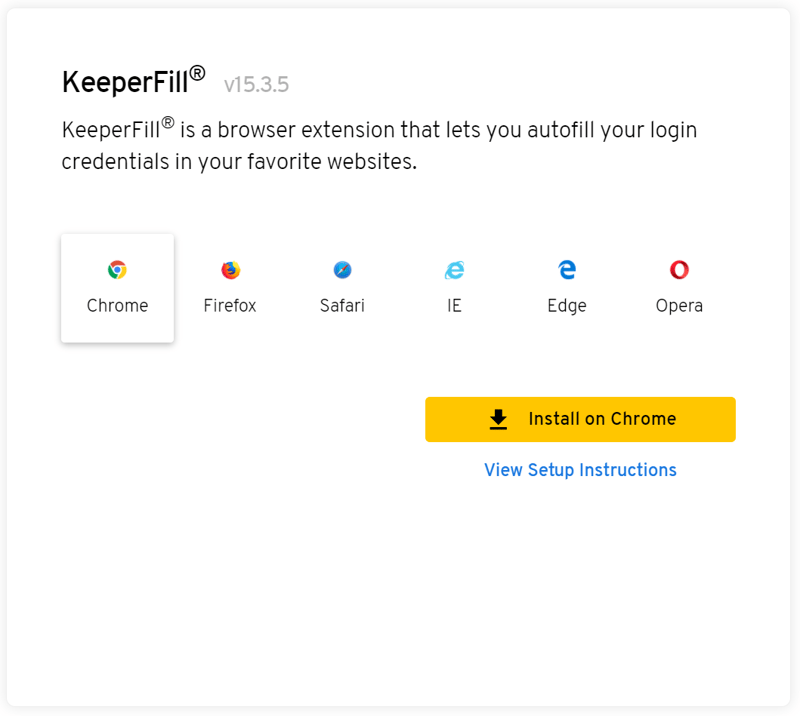The image size is (800, 716).
Task: Click the download arrow icon in the yellow button
Action: [x=498, y=419]
